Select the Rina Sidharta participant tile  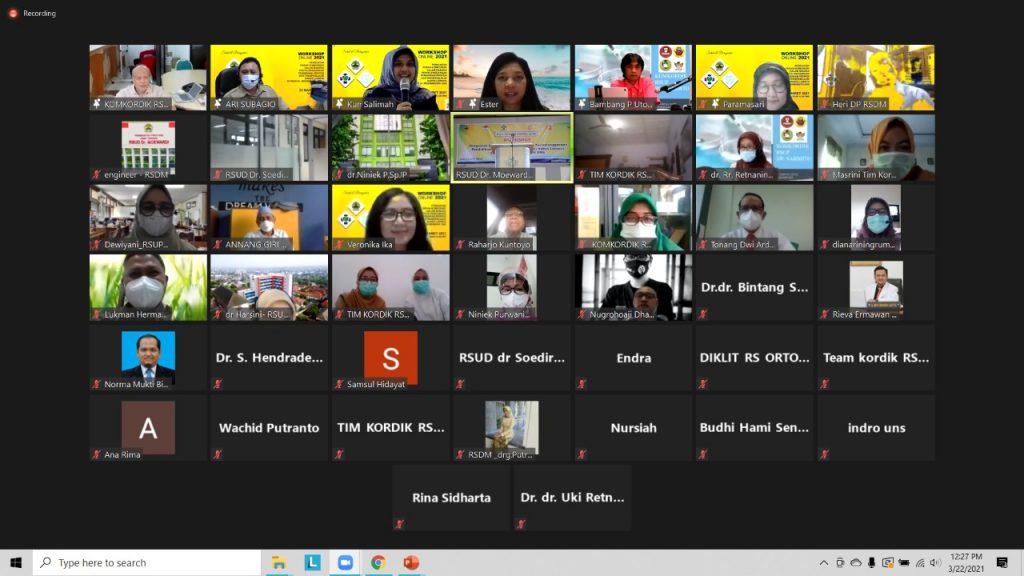(x=451, y=497)
